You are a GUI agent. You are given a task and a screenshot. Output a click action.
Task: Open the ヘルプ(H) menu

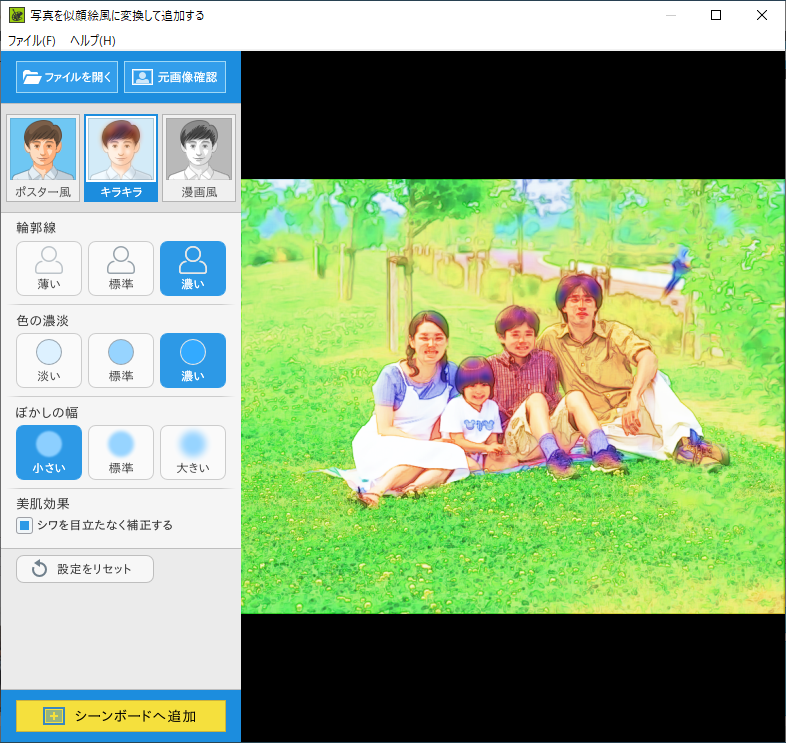[x=92, y=41]
